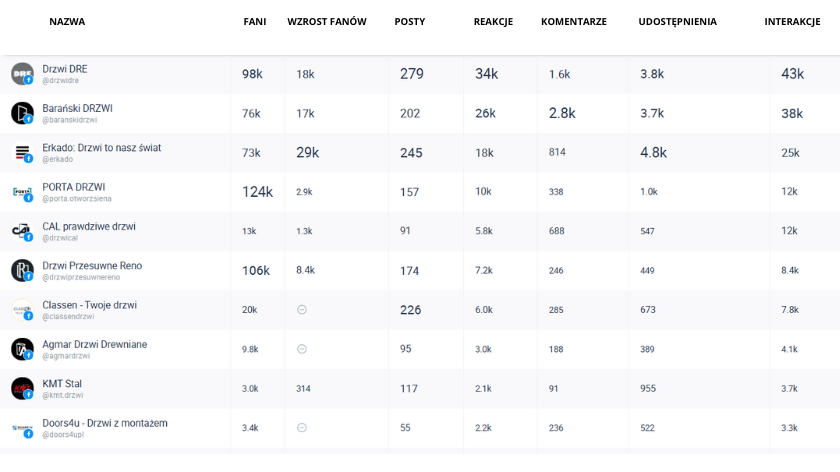Click the CAL prawdziwe drzwi logo

point(22,231)
